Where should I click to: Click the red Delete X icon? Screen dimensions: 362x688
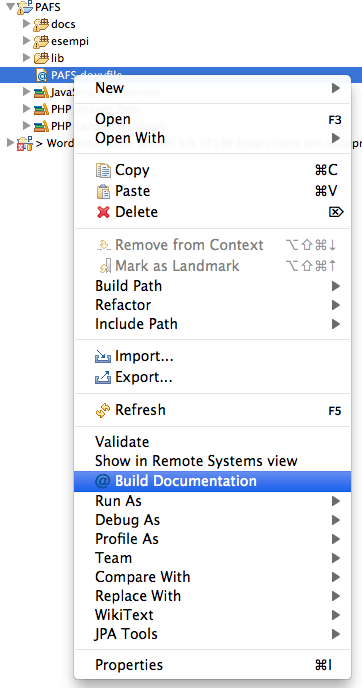point(103,212)
